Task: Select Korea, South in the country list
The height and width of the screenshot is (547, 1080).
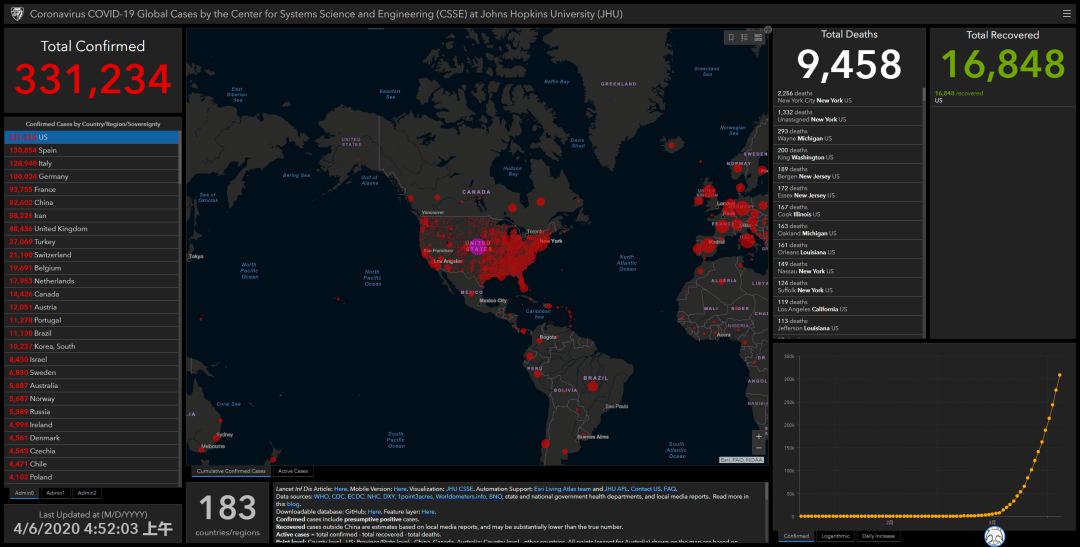Action: click(92, 347)
